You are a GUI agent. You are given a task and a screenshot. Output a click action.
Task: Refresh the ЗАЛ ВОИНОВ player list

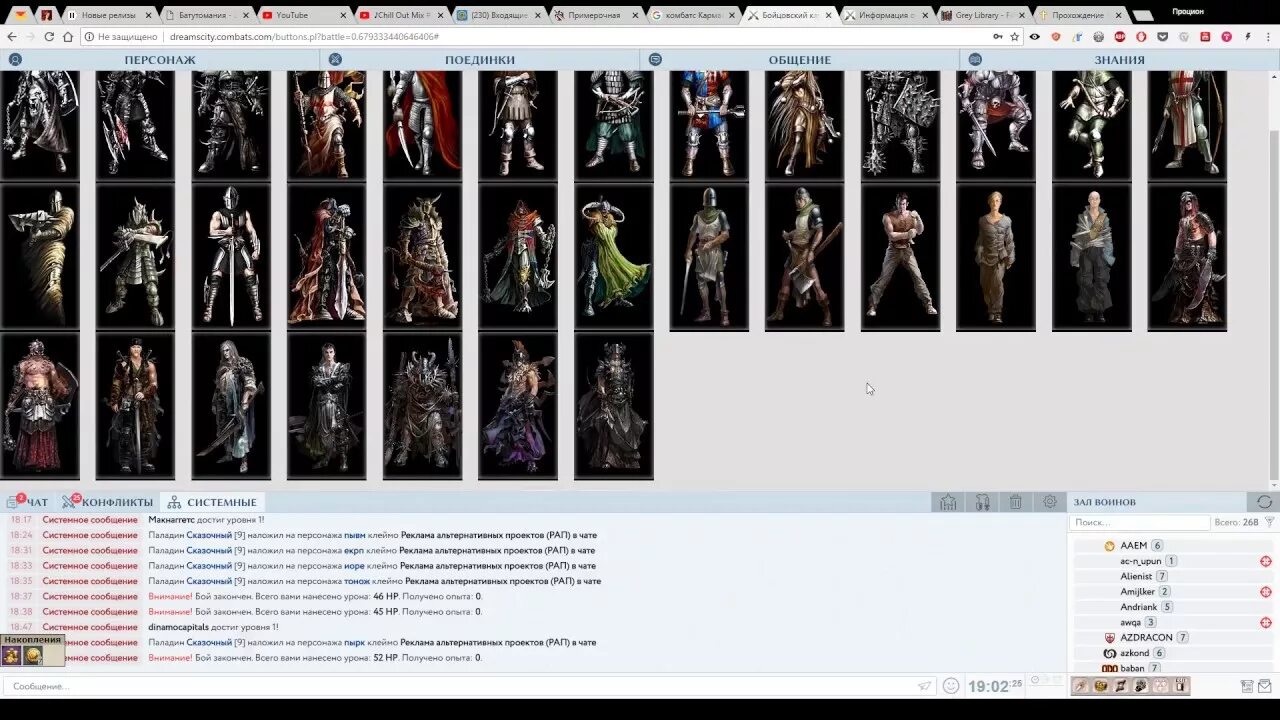click(x=1265, y=502)
